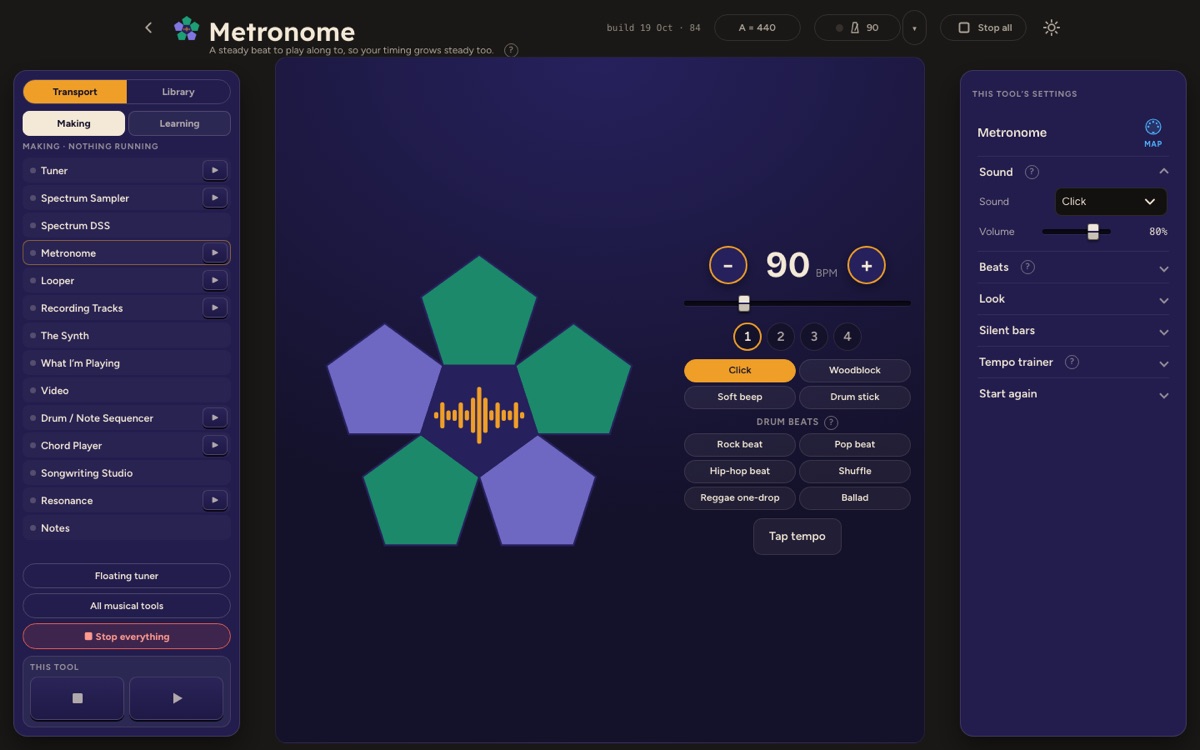Open the header tempo 90 metronome pill
Image resolution: width=1200 pixels, height=750 pixels.
(x=857, y=28)
